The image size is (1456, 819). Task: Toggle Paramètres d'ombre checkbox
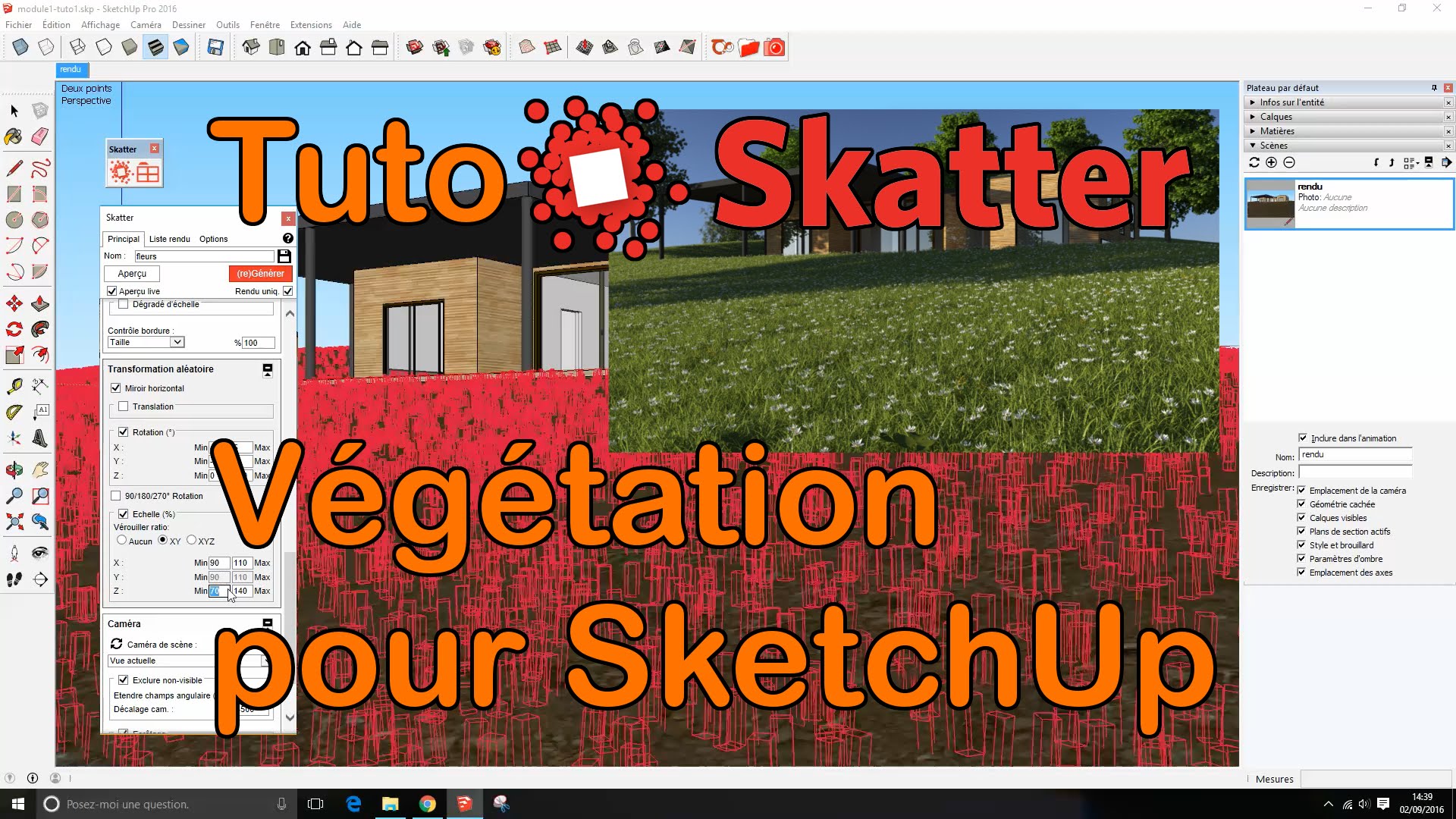click(1301, 559)
